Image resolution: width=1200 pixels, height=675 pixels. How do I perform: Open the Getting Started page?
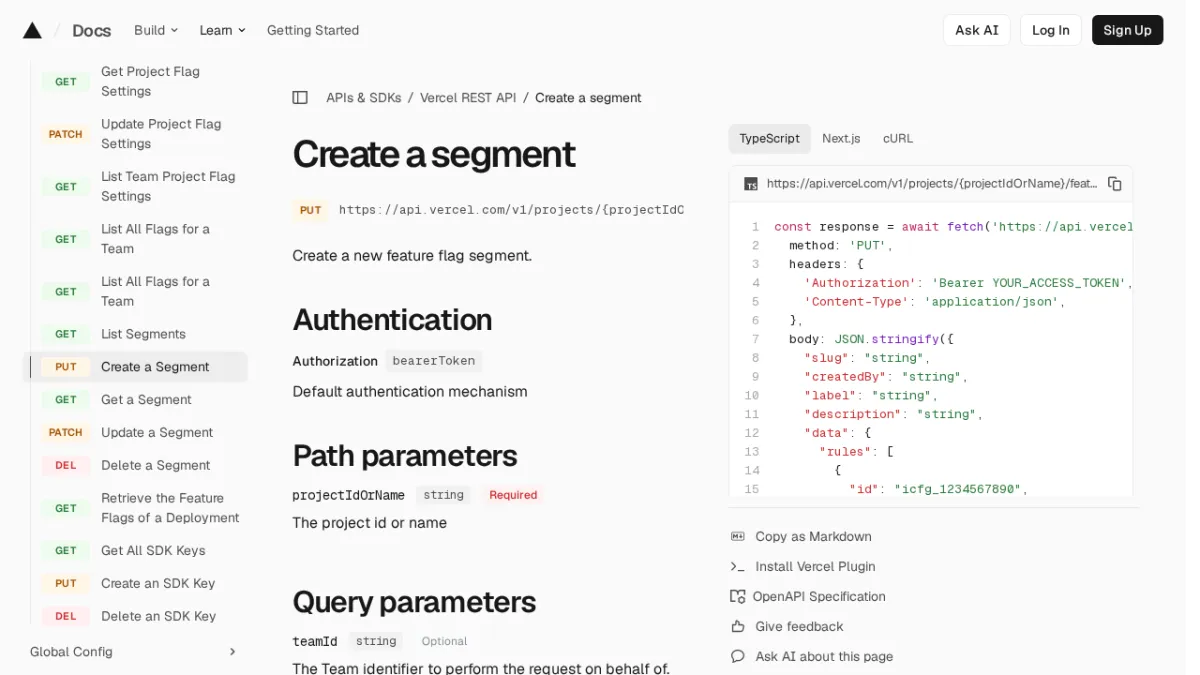click(313, 30)
